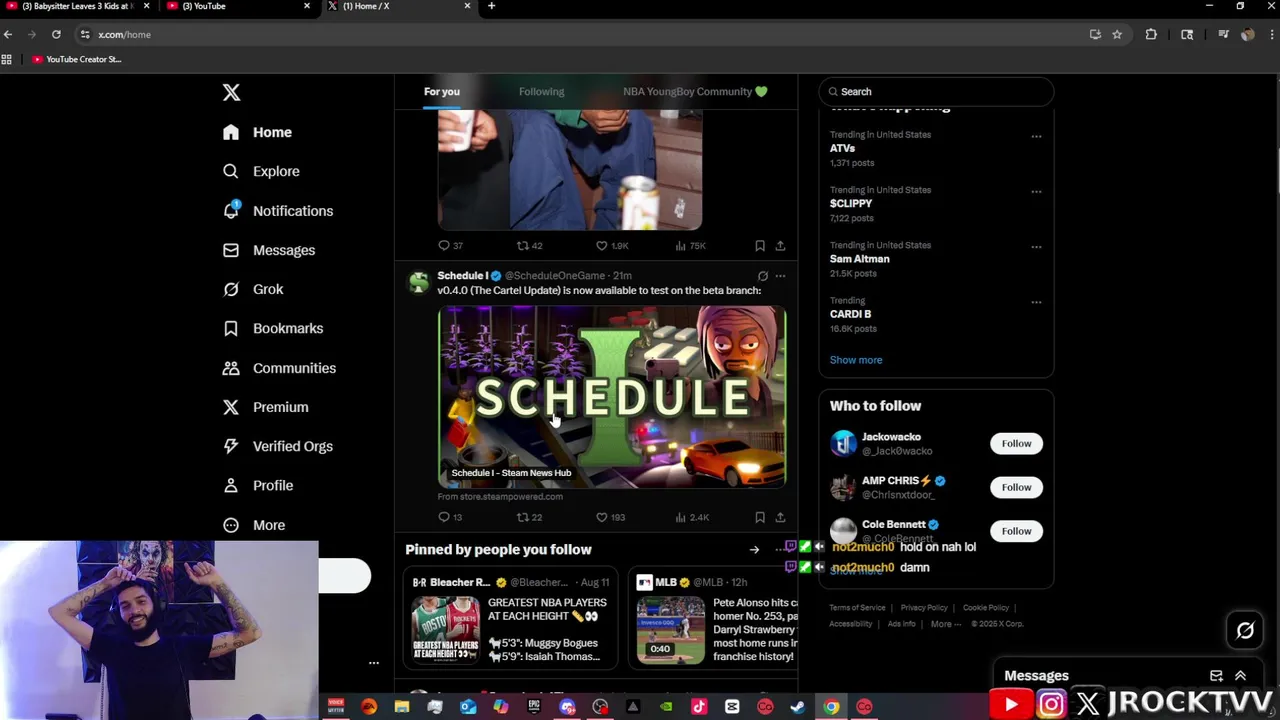1280x720 pixels.
Task: Go back in the browser
Action: coord(8,34)
